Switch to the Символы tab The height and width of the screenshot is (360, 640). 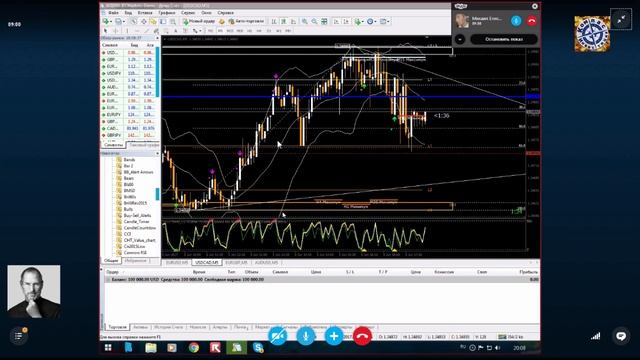(x=113, y=145)
